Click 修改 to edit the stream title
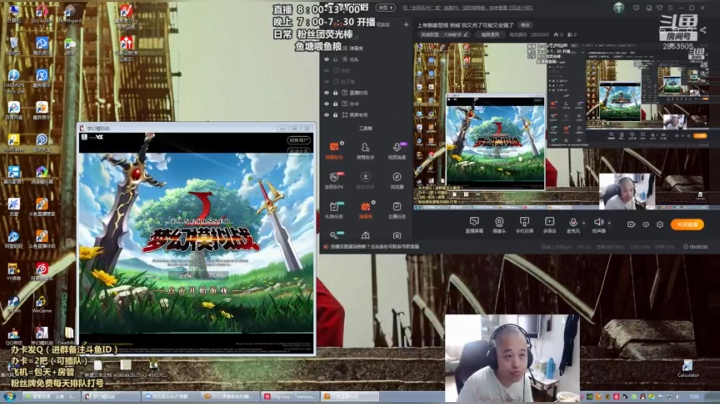Image resolution: width=720 pixels, height=404 pixels. [525, 25]
